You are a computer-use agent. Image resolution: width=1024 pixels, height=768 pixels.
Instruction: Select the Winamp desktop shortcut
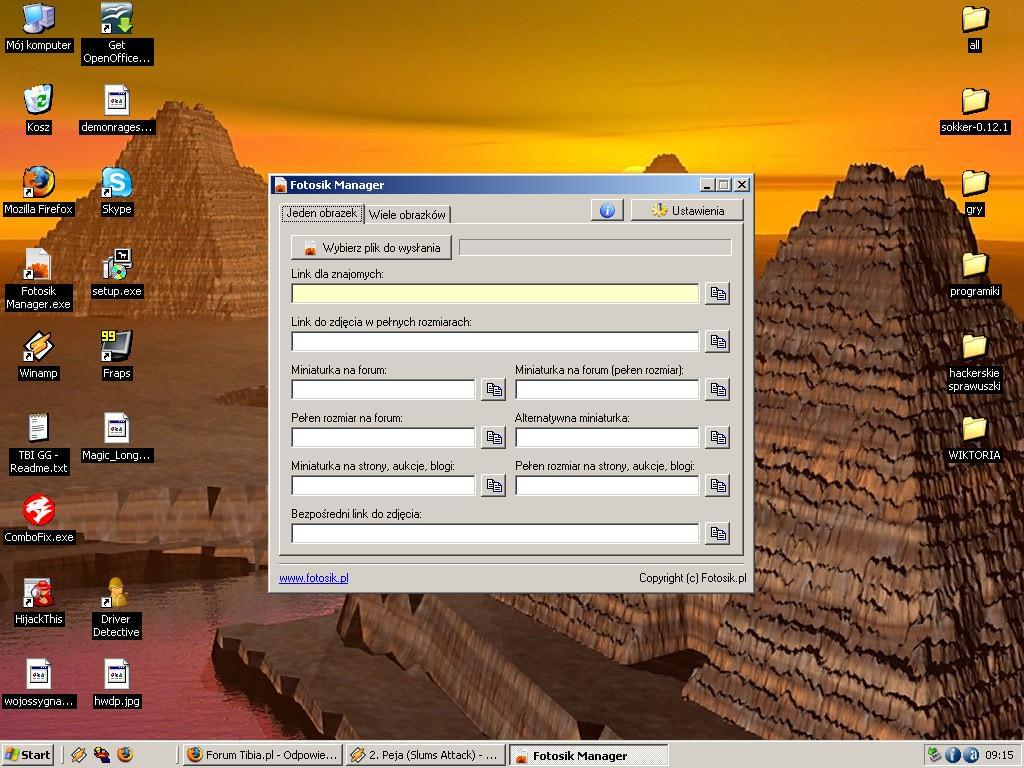click(x=39, y=355)
